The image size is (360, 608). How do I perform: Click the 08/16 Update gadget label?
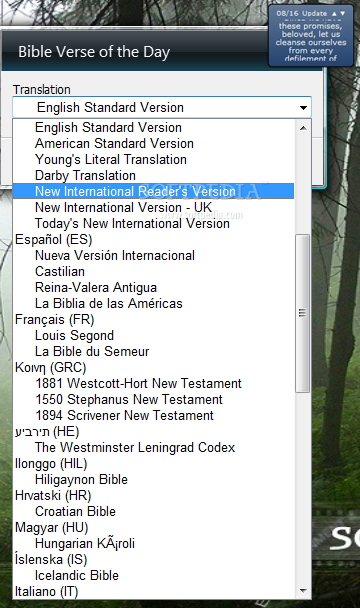tap(301, 13)
